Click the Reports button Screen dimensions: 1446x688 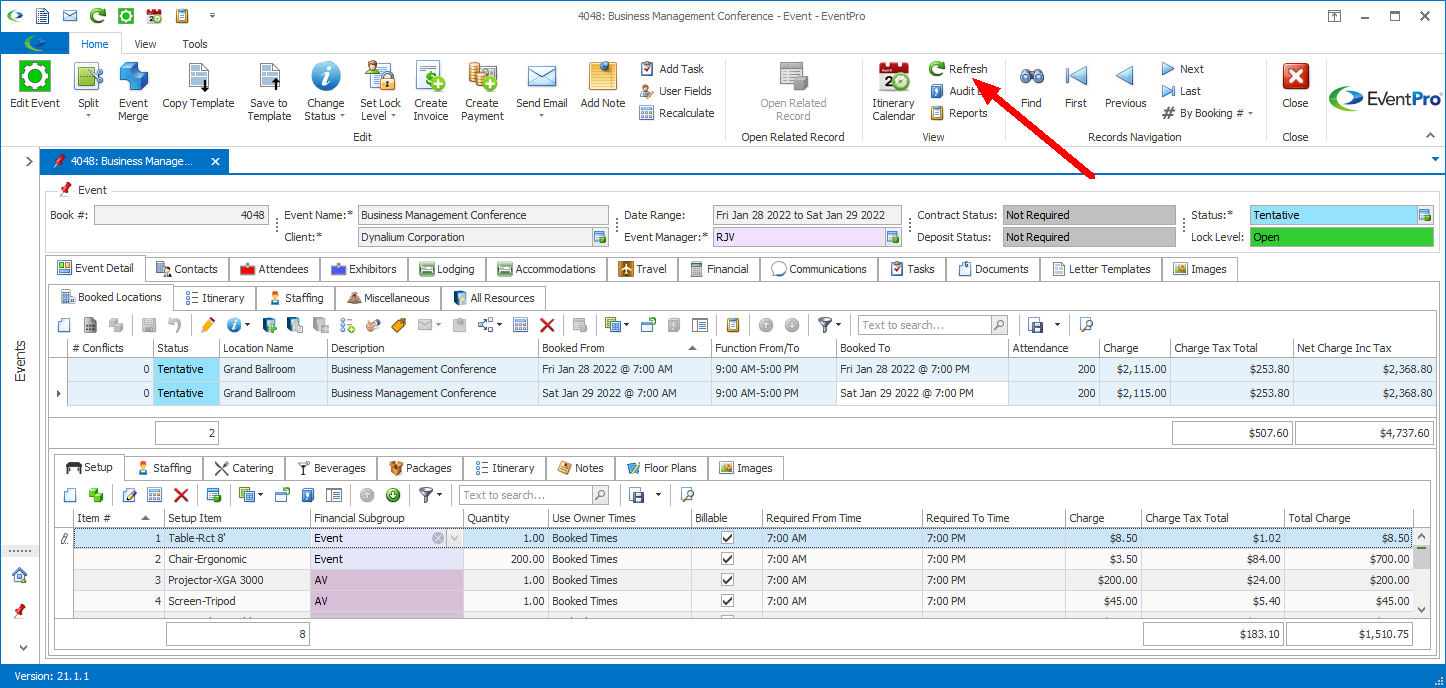958,113
